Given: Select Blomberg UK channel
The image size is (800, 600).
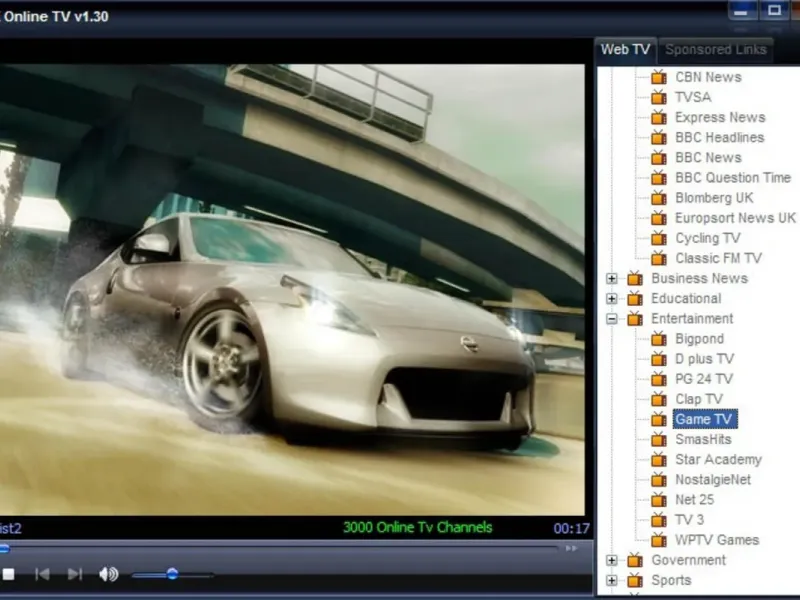Looking at the screenshot, I should click(714, 198).
